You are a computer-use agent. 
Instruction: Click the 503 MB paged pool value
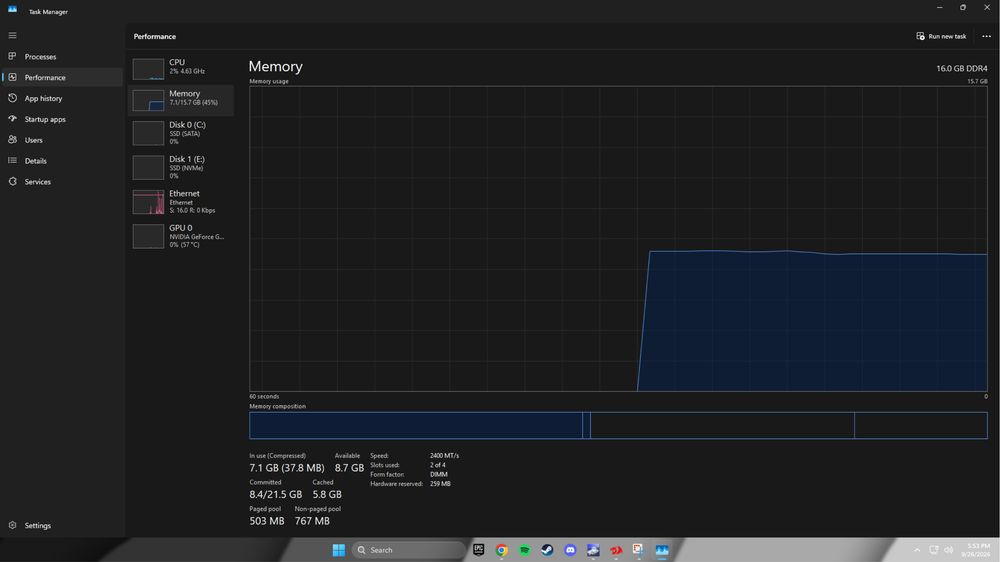pos(267,521)
